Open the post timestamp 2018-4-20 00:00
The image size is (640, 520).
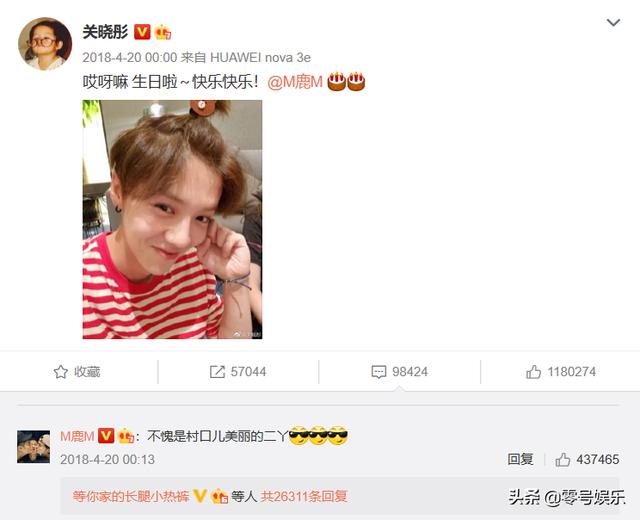(130, 58)
